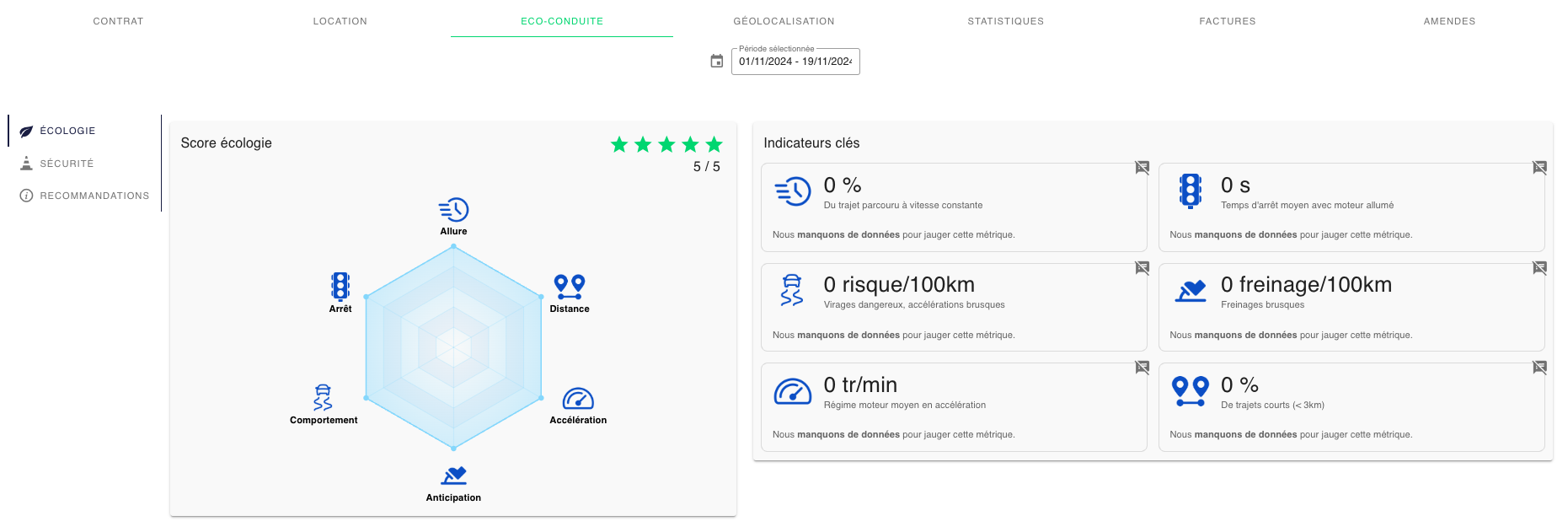Open the GÉOLOCALISATION tab
Screen dimensions: 1568x532
tap(784, 21)
